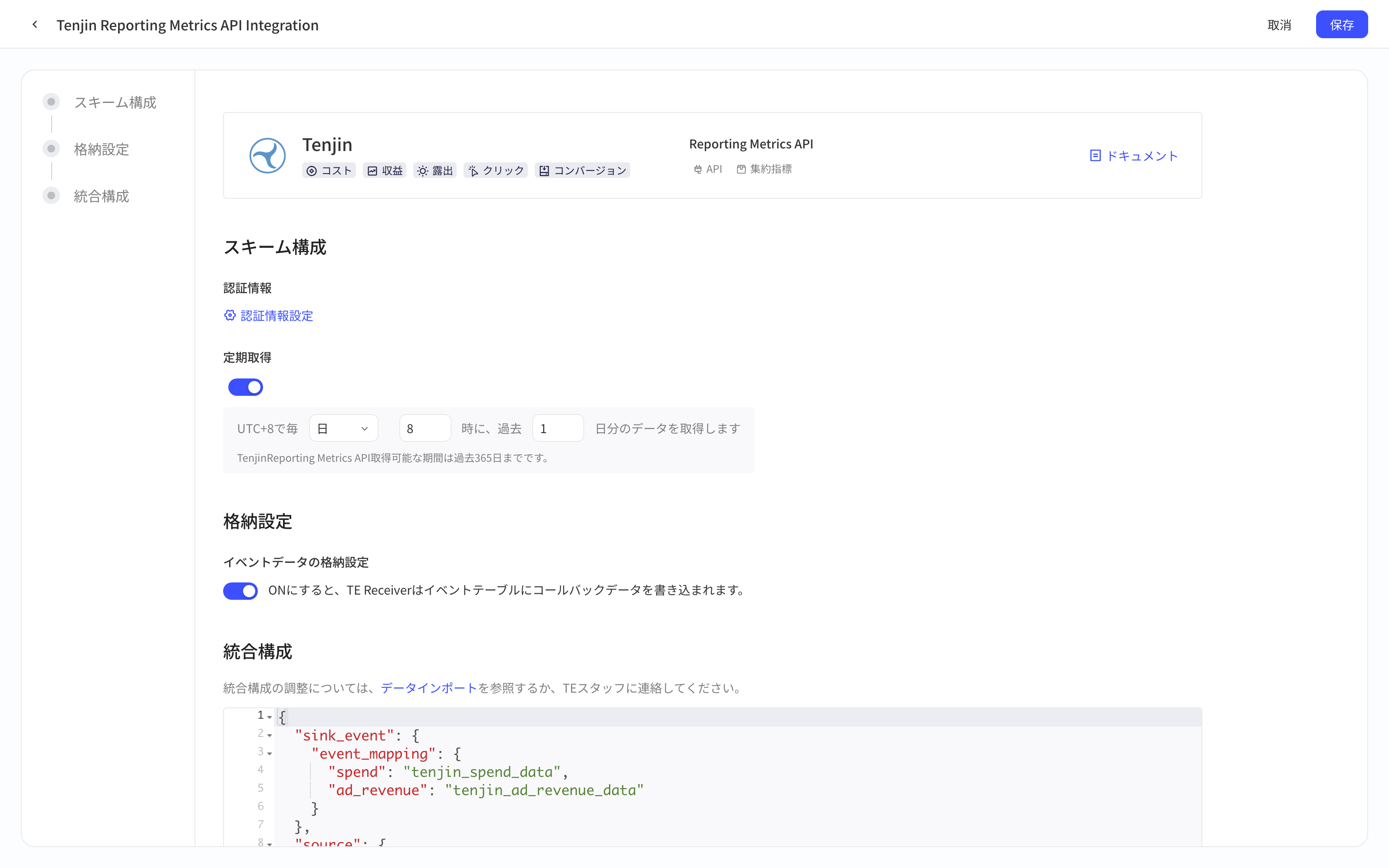Click the Tenjin Reporting Metrics API Integration title
1389x868 pixels.
click(188, 25)
